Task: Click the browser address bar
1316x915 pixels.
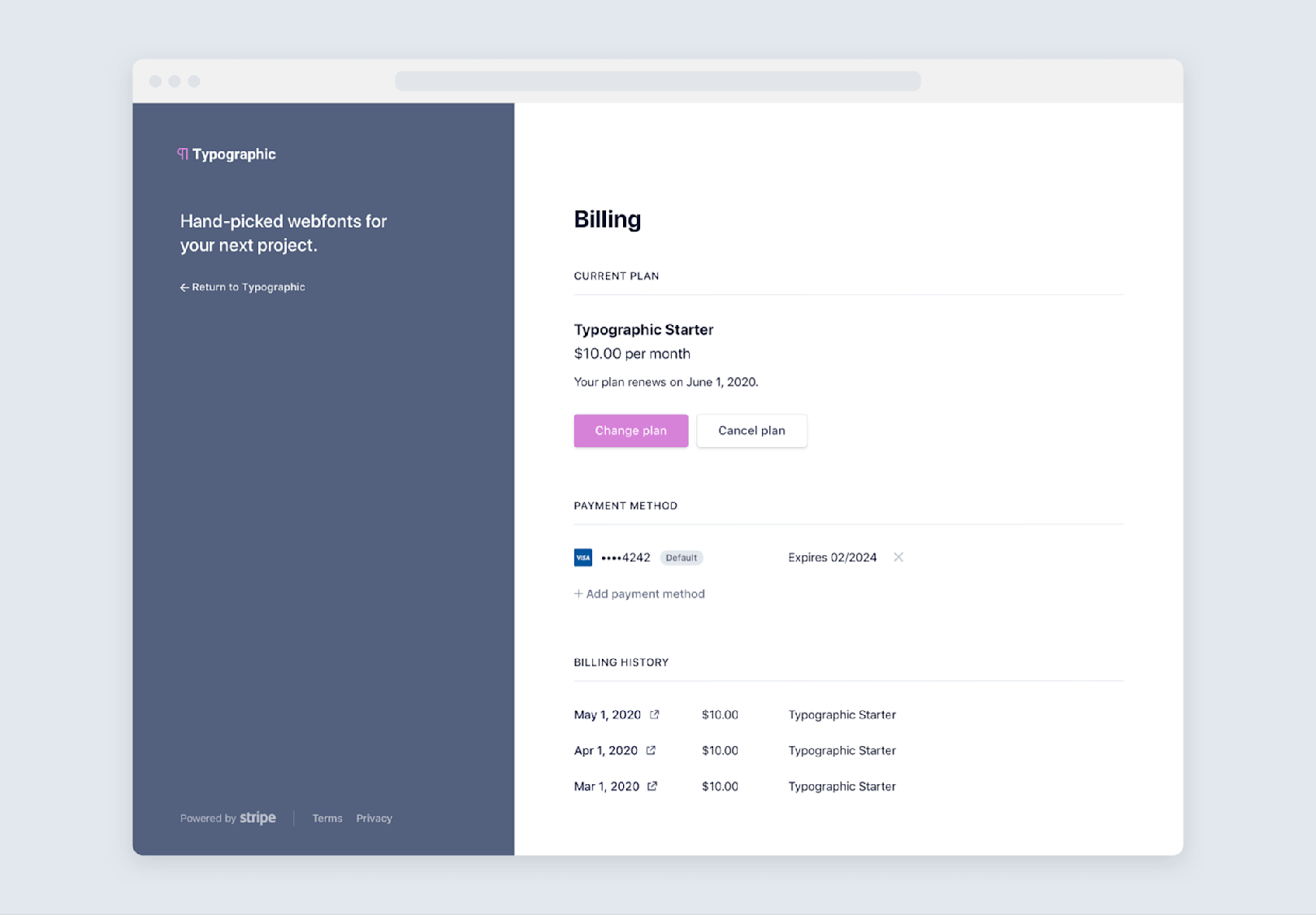Action: pos(658,81)
